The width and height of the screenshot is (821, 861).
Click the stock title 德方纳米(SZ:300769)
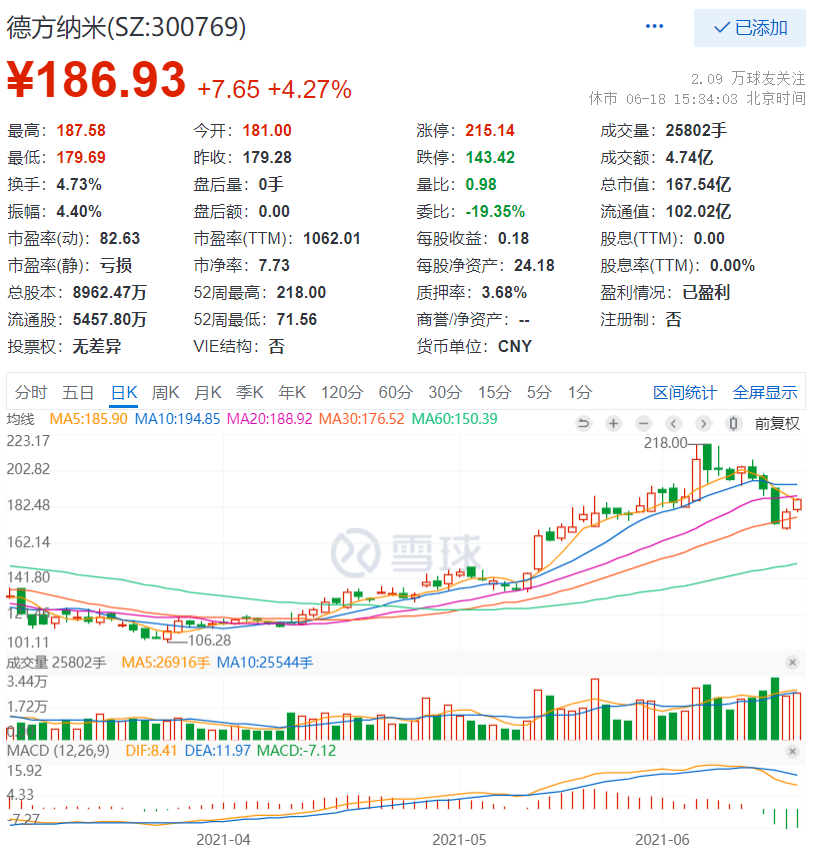tap(126, 27)
